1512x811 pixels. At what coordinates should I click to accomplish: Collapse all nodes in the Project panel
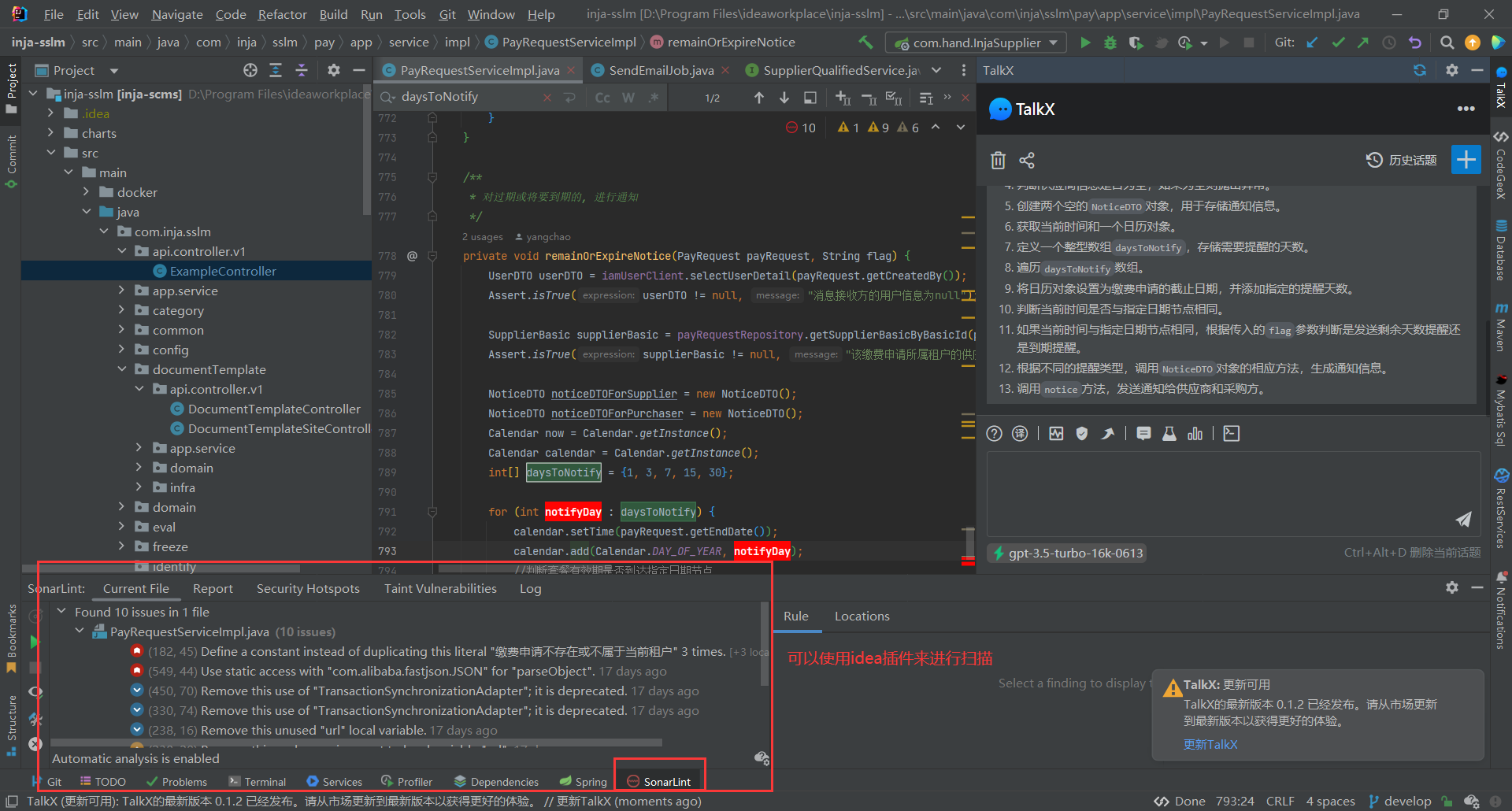(x=302, y=70)
